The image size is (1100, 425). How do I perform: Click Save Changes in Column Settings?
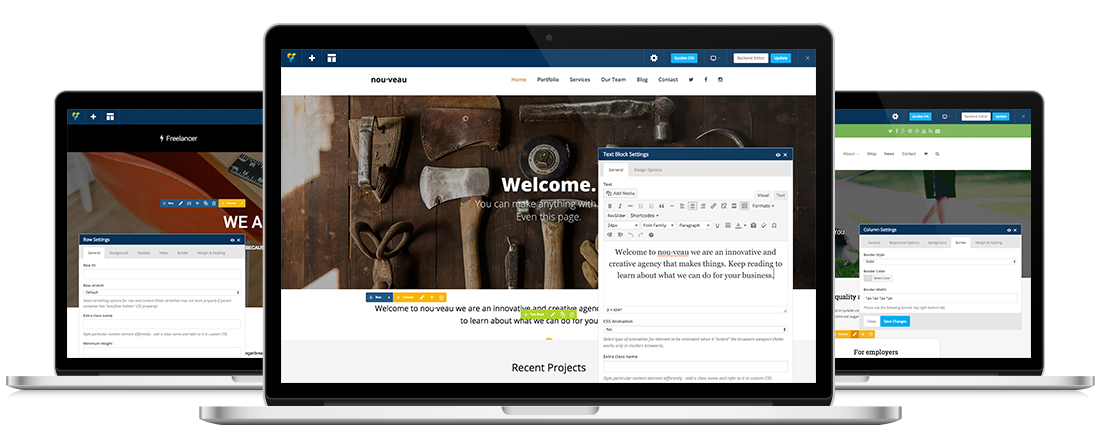(x=895, y=321)
